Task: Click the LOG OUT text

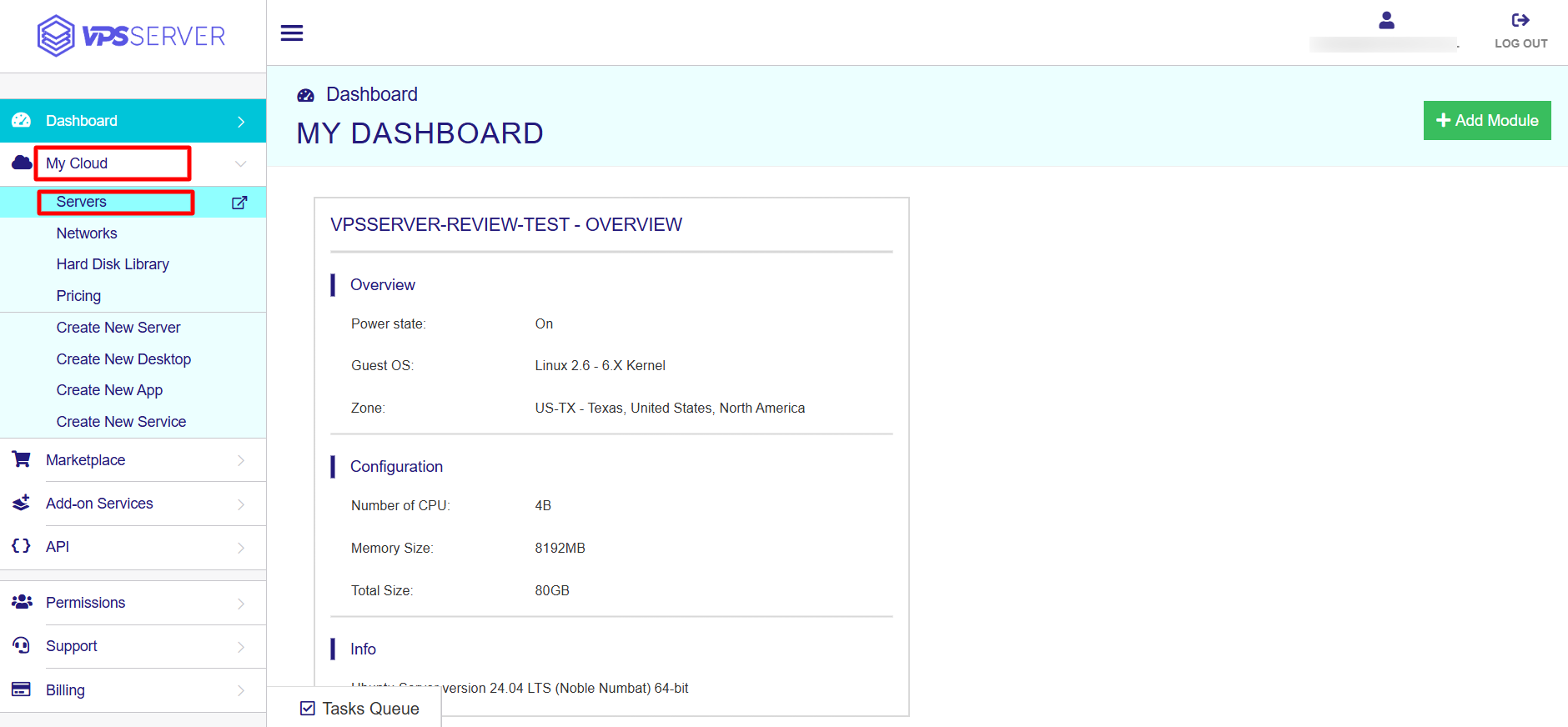Action: (1520, 43)
